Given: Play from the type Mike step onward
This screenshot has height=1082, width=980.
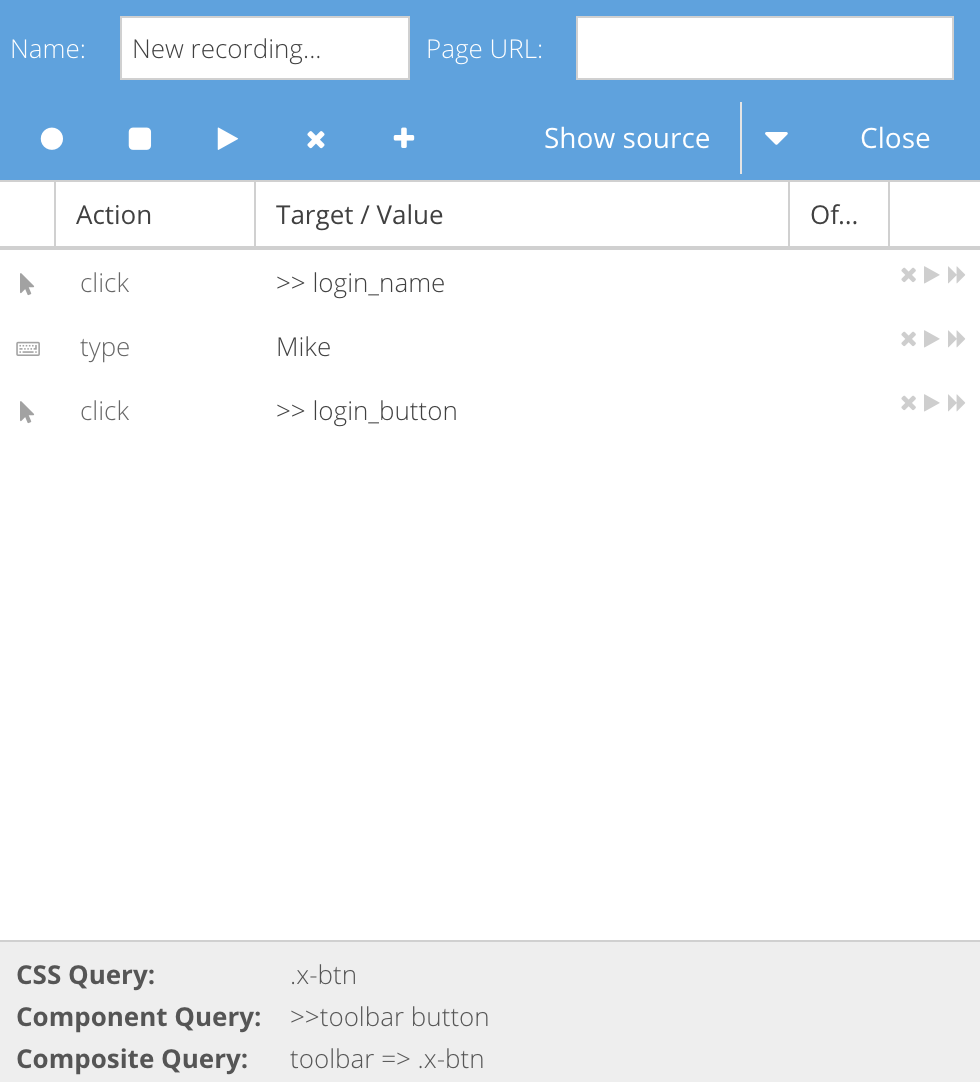Looking at the screenshot, I should pos(956,339).
